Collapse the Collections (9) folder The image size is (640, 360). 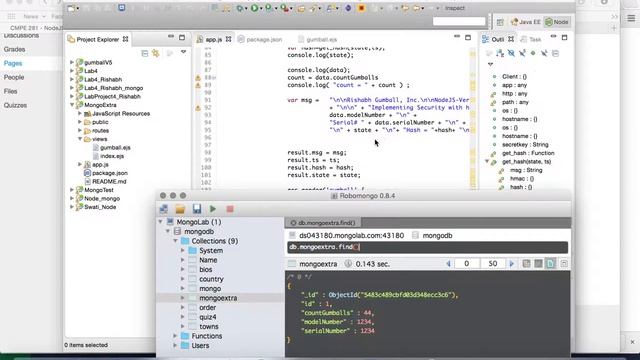(176, 241)
